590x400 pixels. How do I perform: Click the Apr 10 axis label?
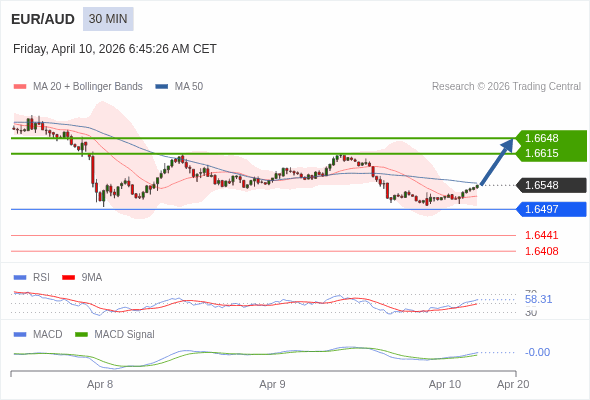coord(445,385)
